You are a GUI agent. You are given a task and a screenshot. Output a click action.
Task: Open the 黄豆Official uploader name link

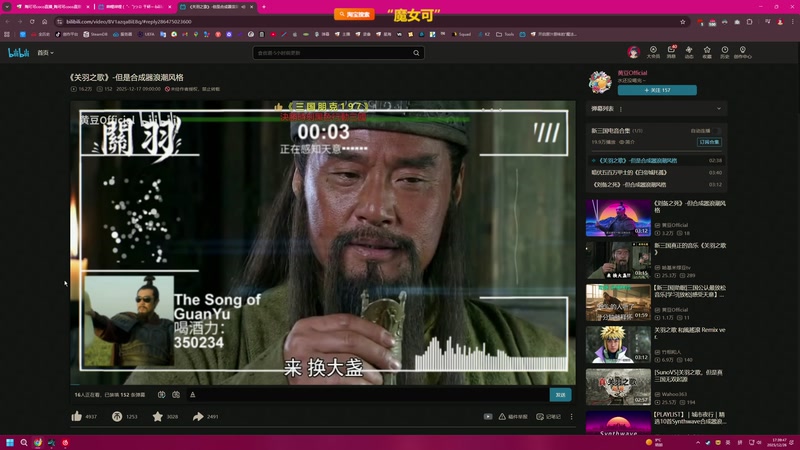[x=632, y=73]
